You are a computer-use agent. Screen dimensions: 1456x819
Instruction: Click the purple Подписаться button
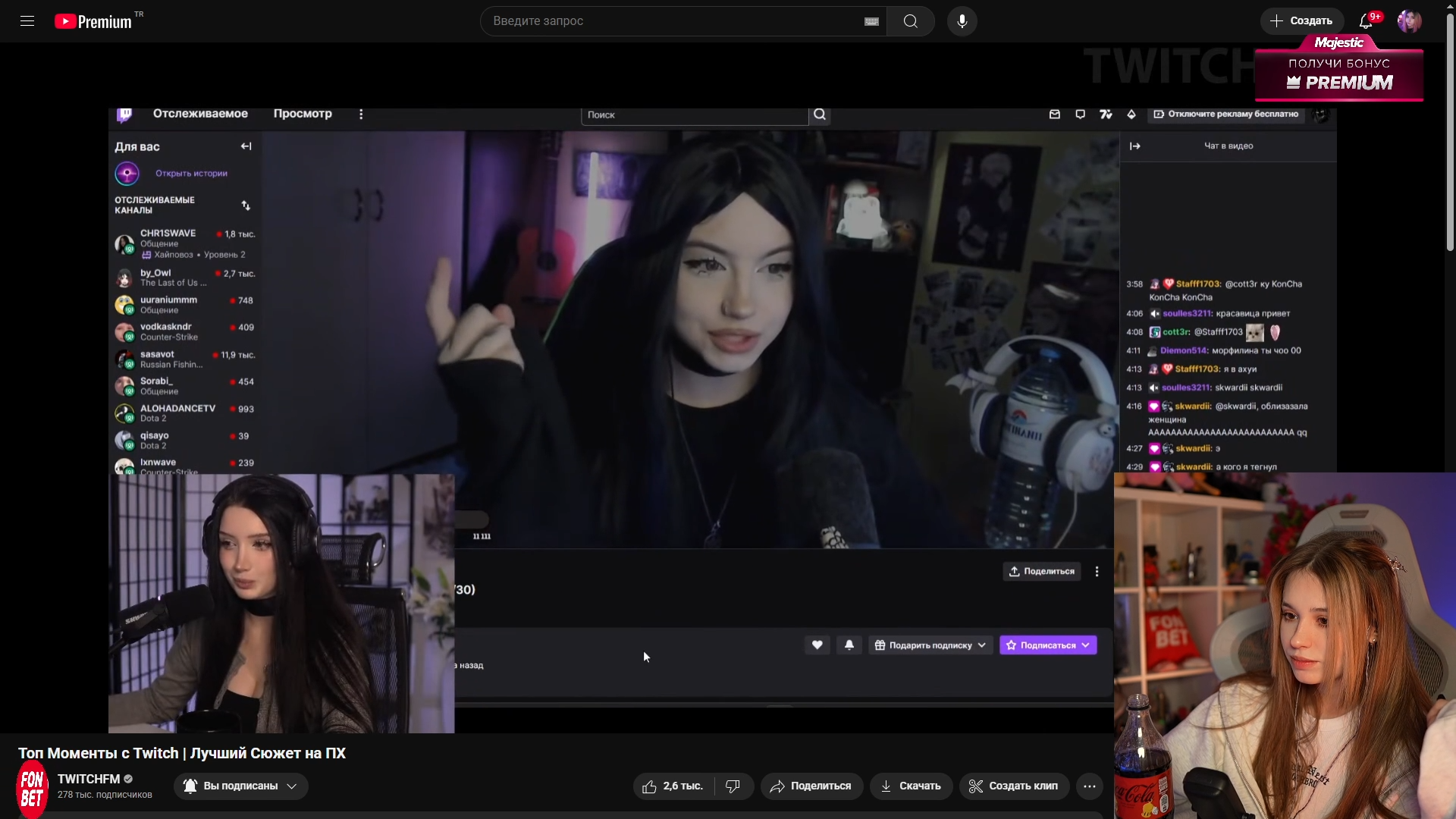pos(1048,645)
